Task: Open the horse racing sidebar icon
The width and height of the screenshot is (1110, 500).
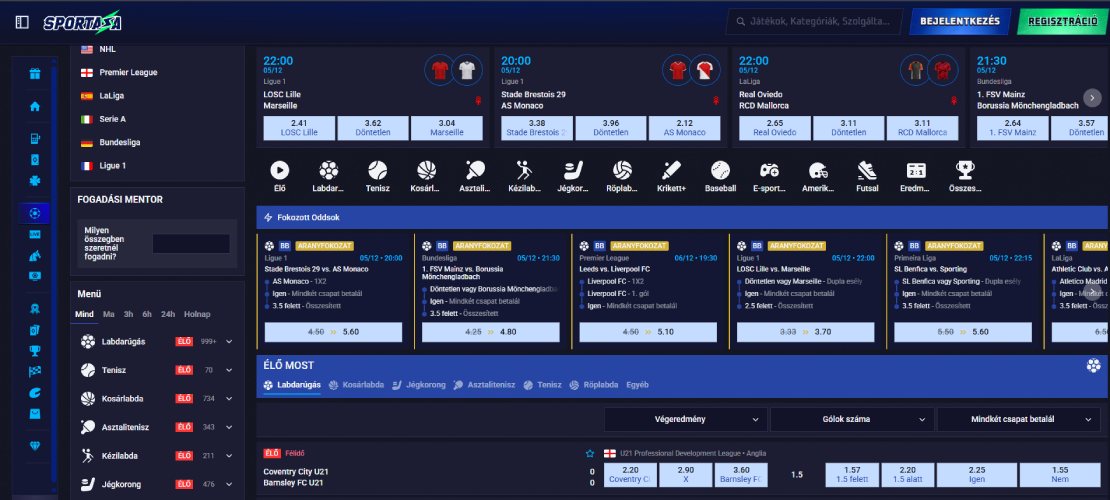Action: point(35,256)
